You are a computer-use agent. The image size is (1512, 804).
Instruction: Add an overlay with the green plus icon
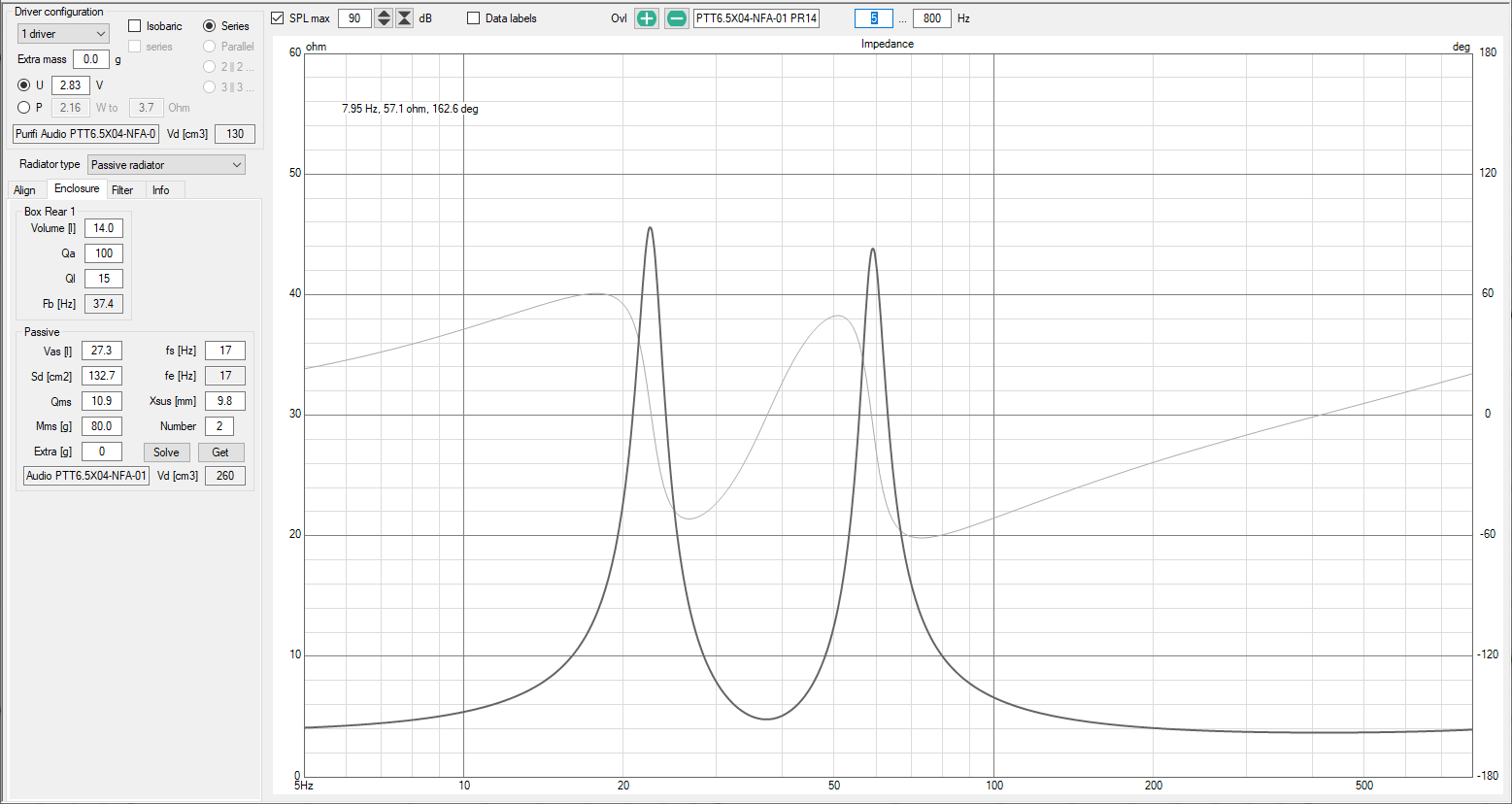pos(647,18)
